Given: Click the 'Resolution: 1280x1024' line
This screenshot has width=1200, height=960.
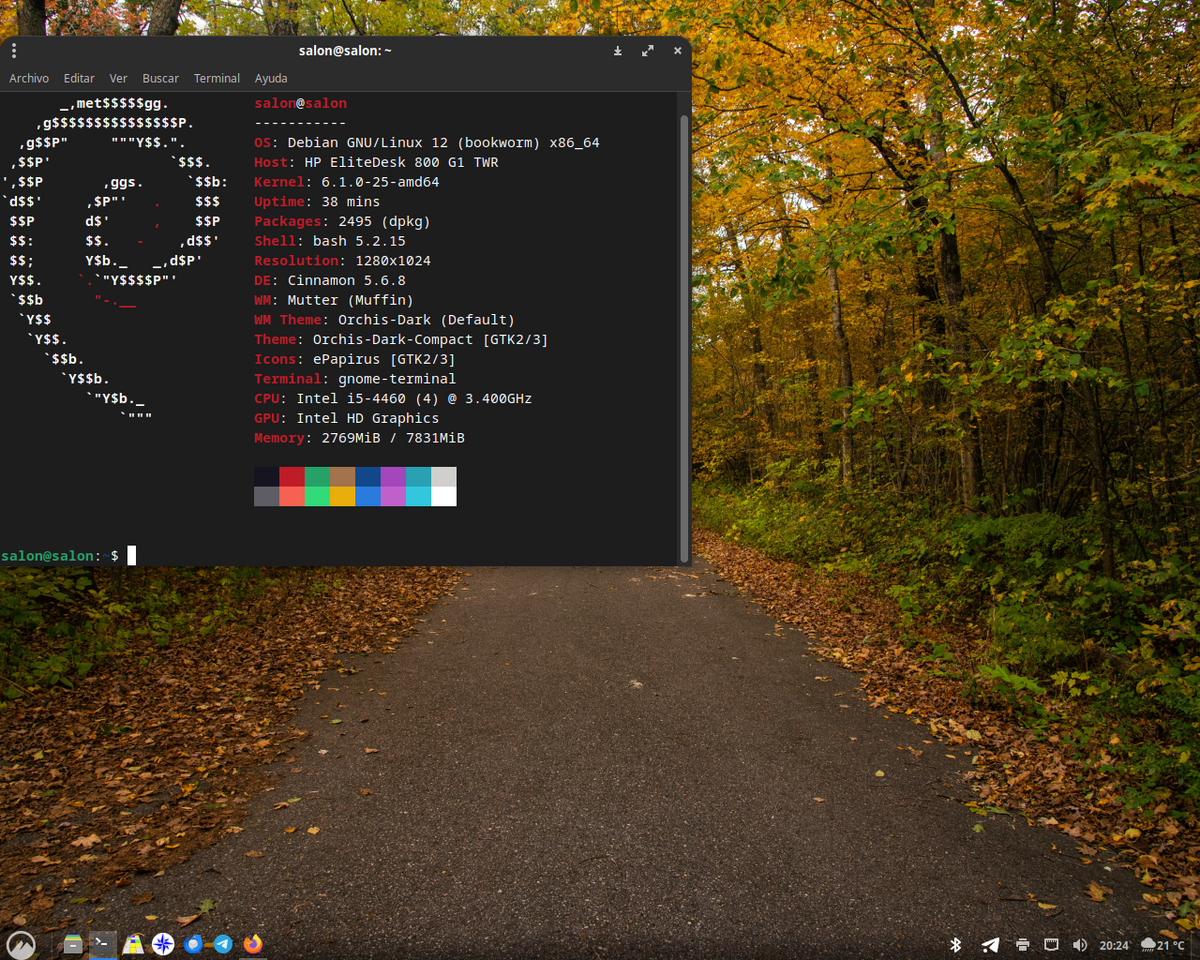Looking at the screenshot, I should [343, 260].
